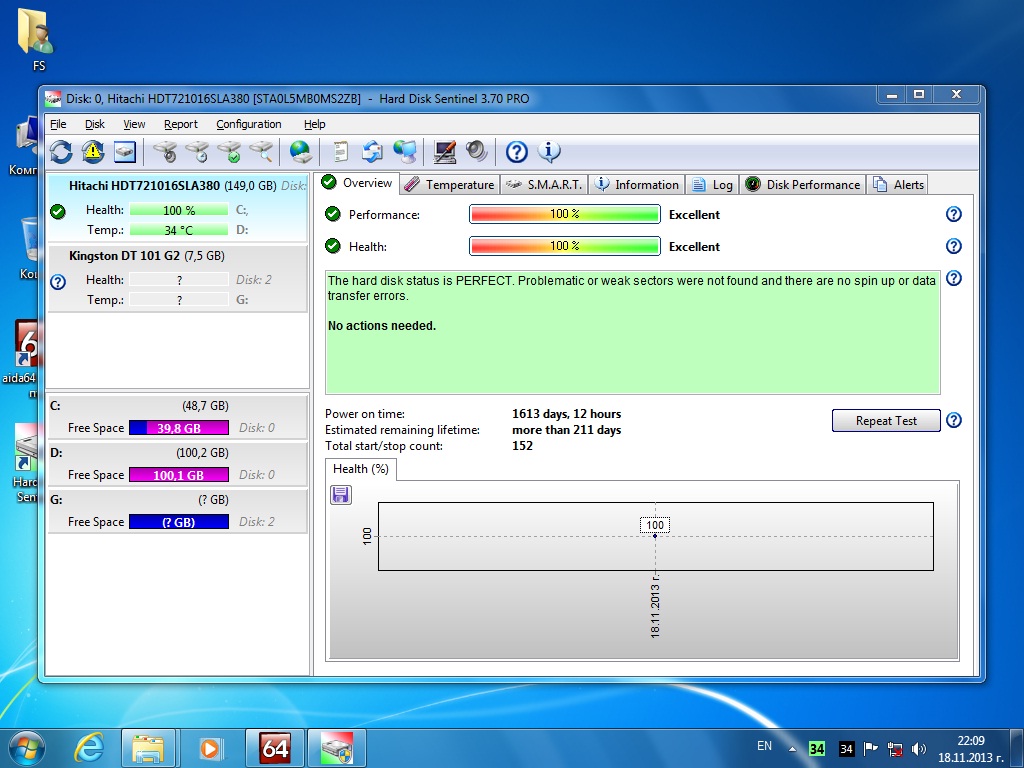Click the 'more than 211 days' lifetime value
Screen dimensions: 1024x768
point(566,430)
